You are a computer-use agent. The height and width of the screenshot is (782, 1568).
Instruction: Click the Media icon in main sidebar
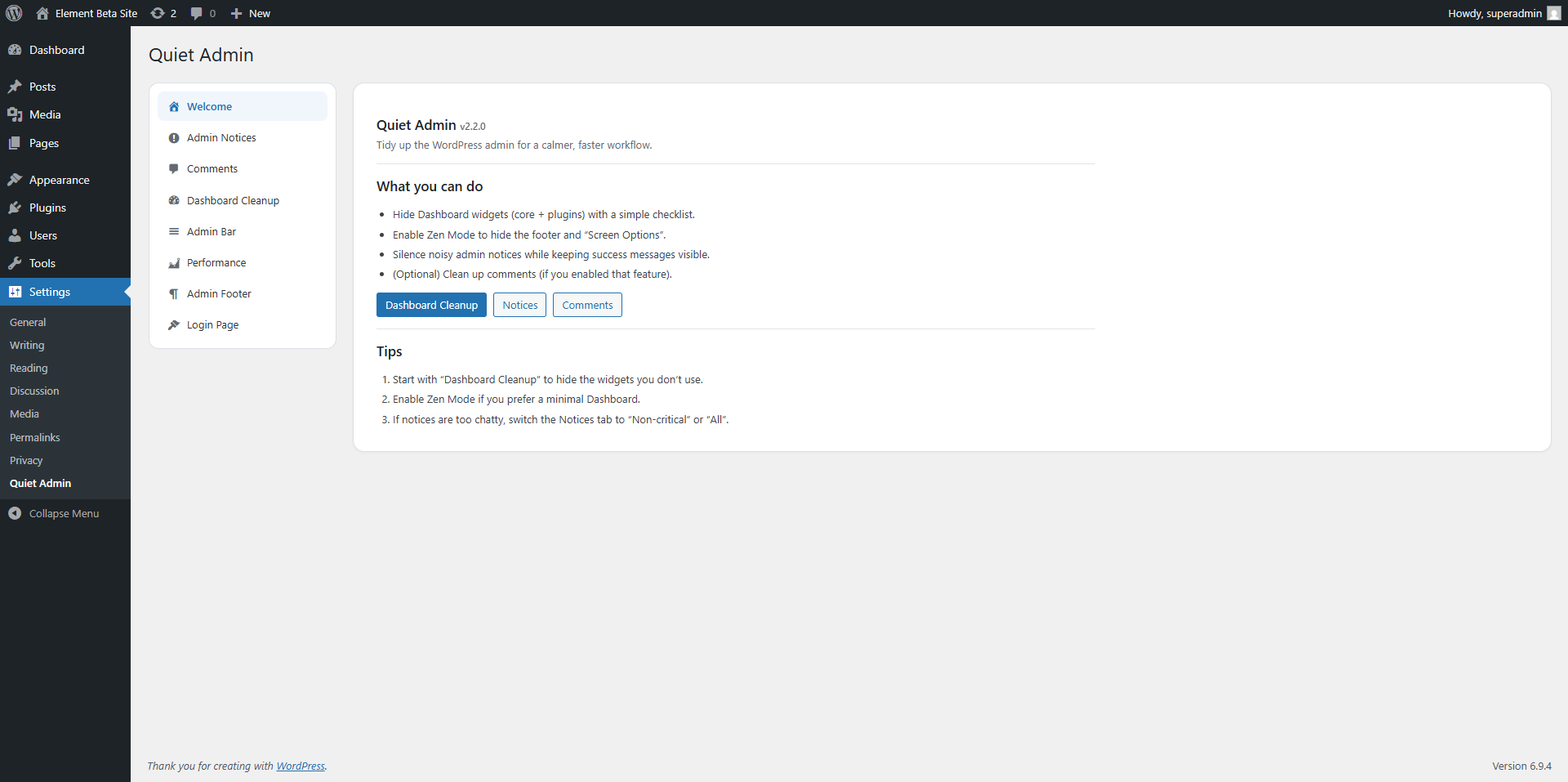pyautogui.click(x=15, y=114)
